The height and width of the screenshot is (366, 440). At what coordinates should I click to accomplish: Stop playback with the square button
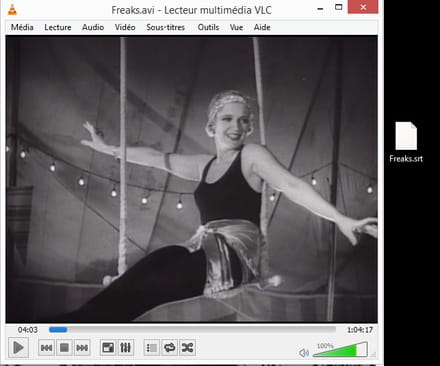[x=64, y=348]
